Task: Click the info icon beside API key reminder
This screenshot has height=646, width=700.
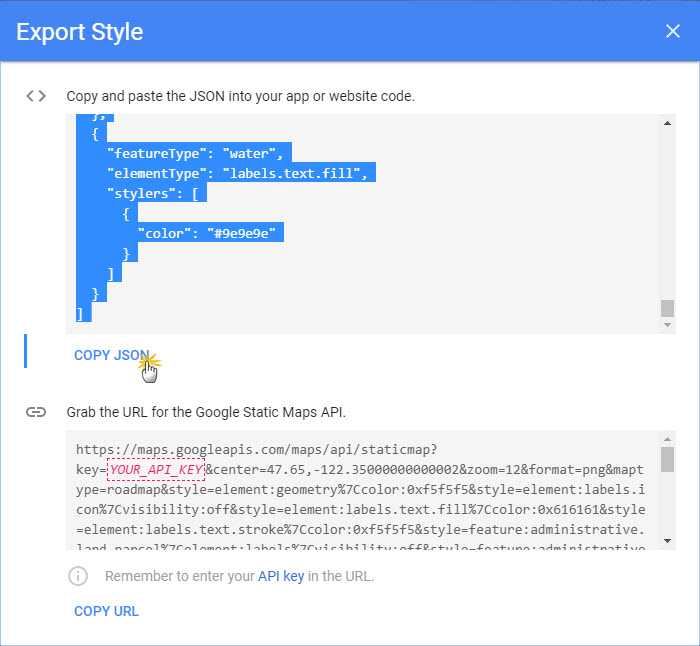Action: point(77,576)
